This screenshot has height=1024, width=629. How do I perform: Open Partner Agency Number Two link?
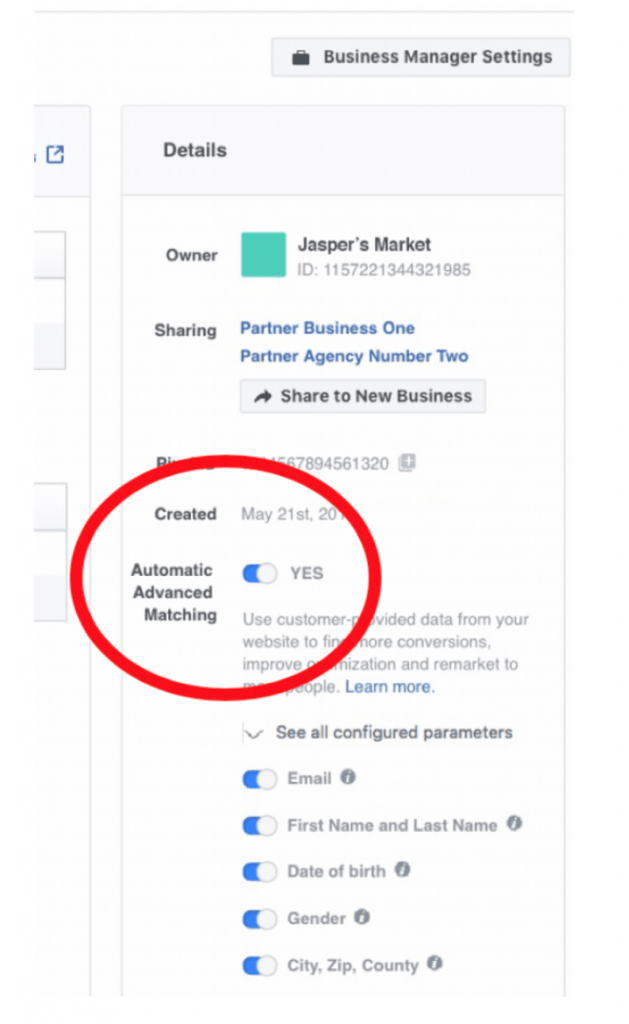coord(354,356)
